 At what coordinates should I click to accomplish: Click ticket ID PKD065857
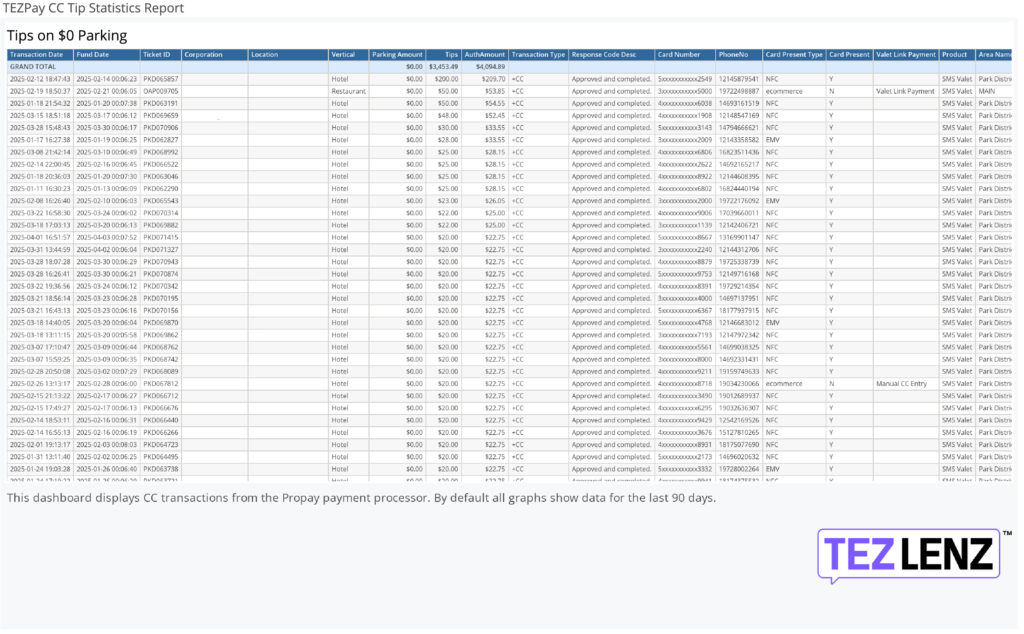click(161, 79)
